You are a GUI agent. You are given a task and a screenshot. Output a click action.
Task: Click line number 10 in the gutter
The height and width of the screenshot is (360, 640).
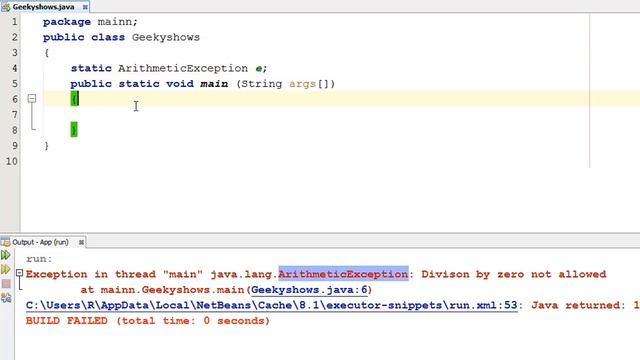click(12, 161)
